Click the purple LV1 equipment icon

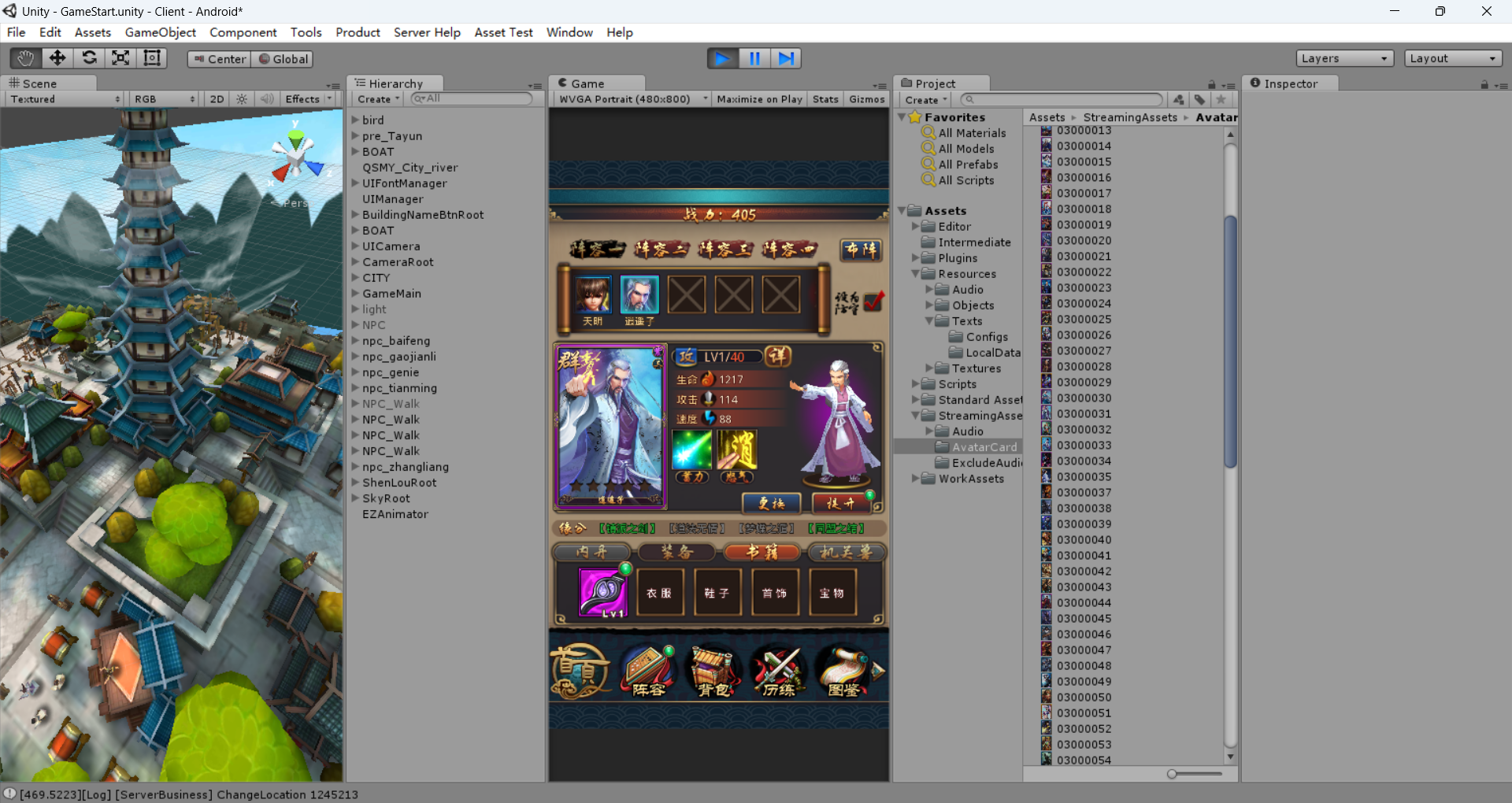pos(603,593)
